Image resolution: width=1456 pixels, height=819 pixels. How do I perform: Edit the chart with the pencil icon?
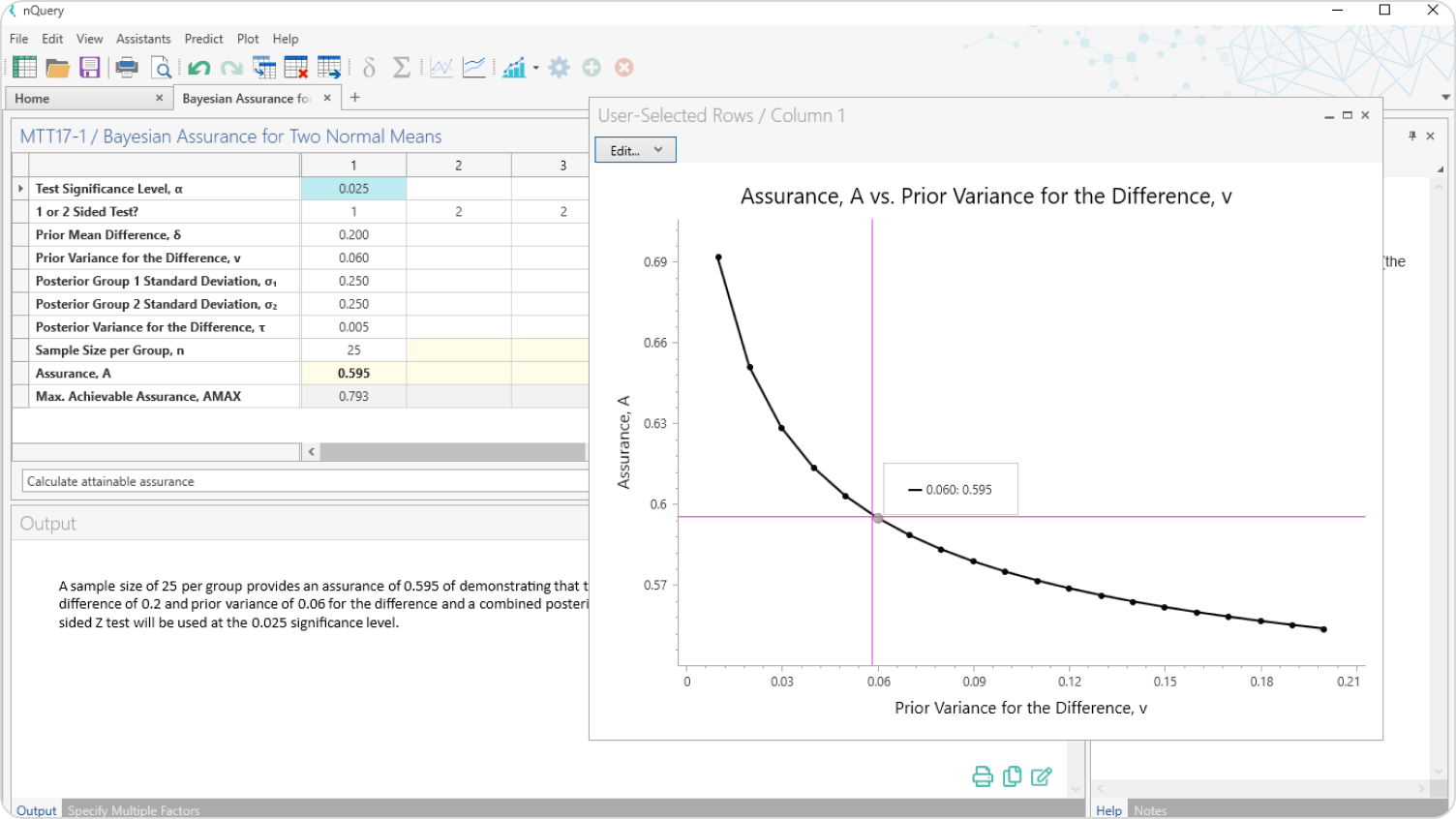tap(1042, 776)
